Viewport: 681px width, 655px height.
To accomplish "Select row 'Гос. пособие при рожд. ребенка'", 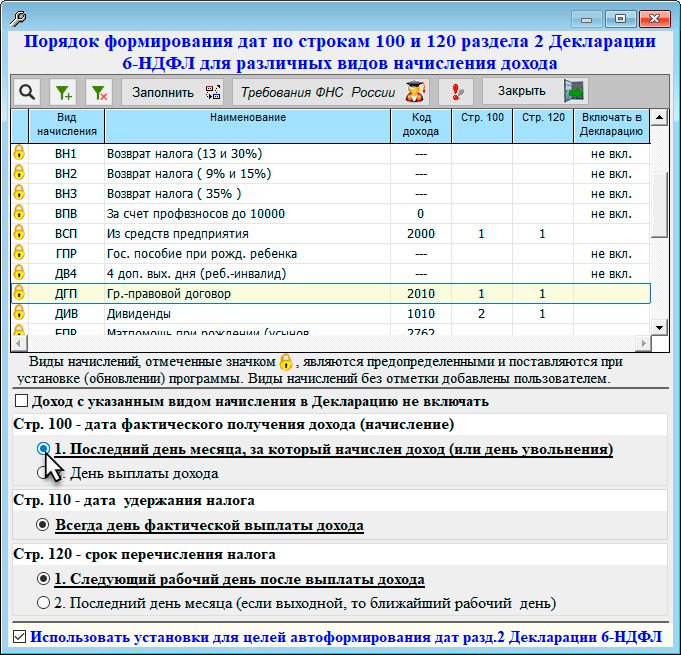I will pos(331,254).
